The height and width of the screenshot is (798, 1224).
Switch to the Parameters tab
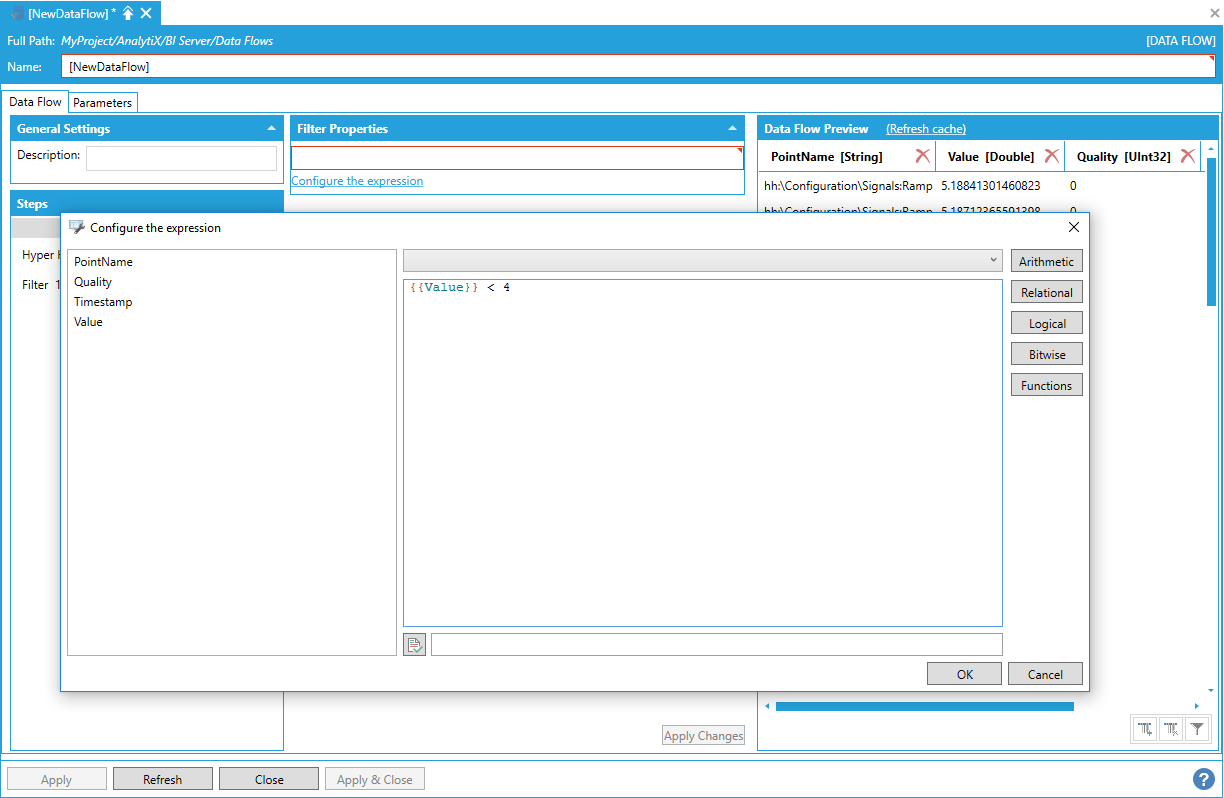tap(102, 103)
